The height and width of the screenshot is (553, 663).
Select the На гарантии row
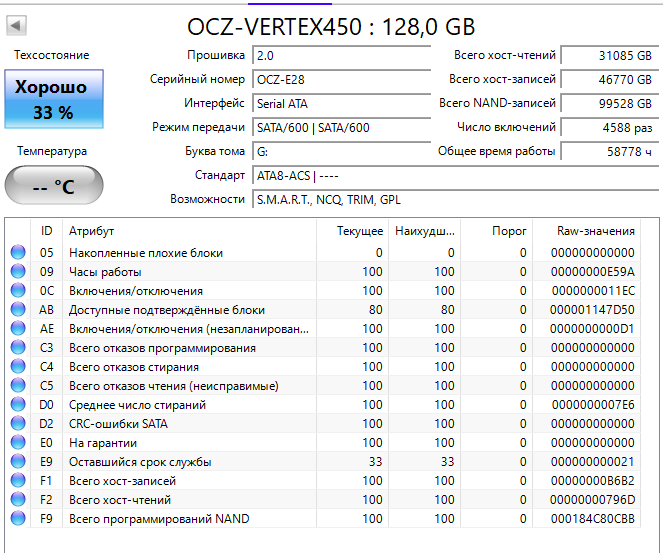pyautogui.click(x=323, y=443)
